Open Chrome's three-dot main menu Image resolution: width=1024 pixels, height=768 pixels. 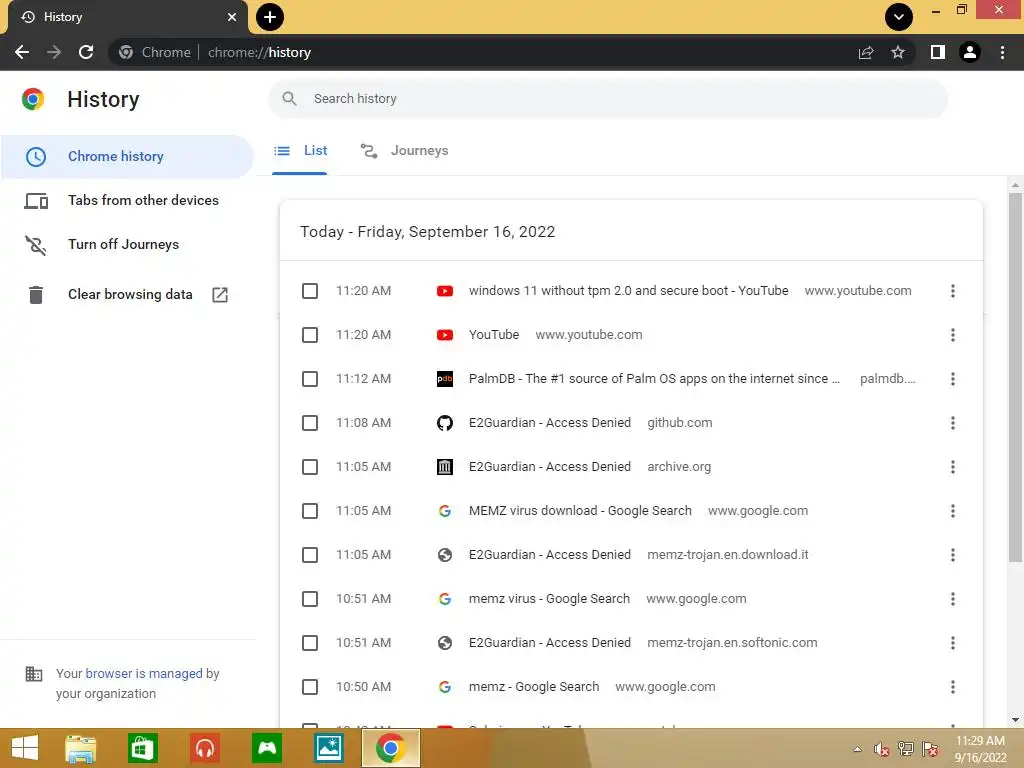coord(1002,52)
